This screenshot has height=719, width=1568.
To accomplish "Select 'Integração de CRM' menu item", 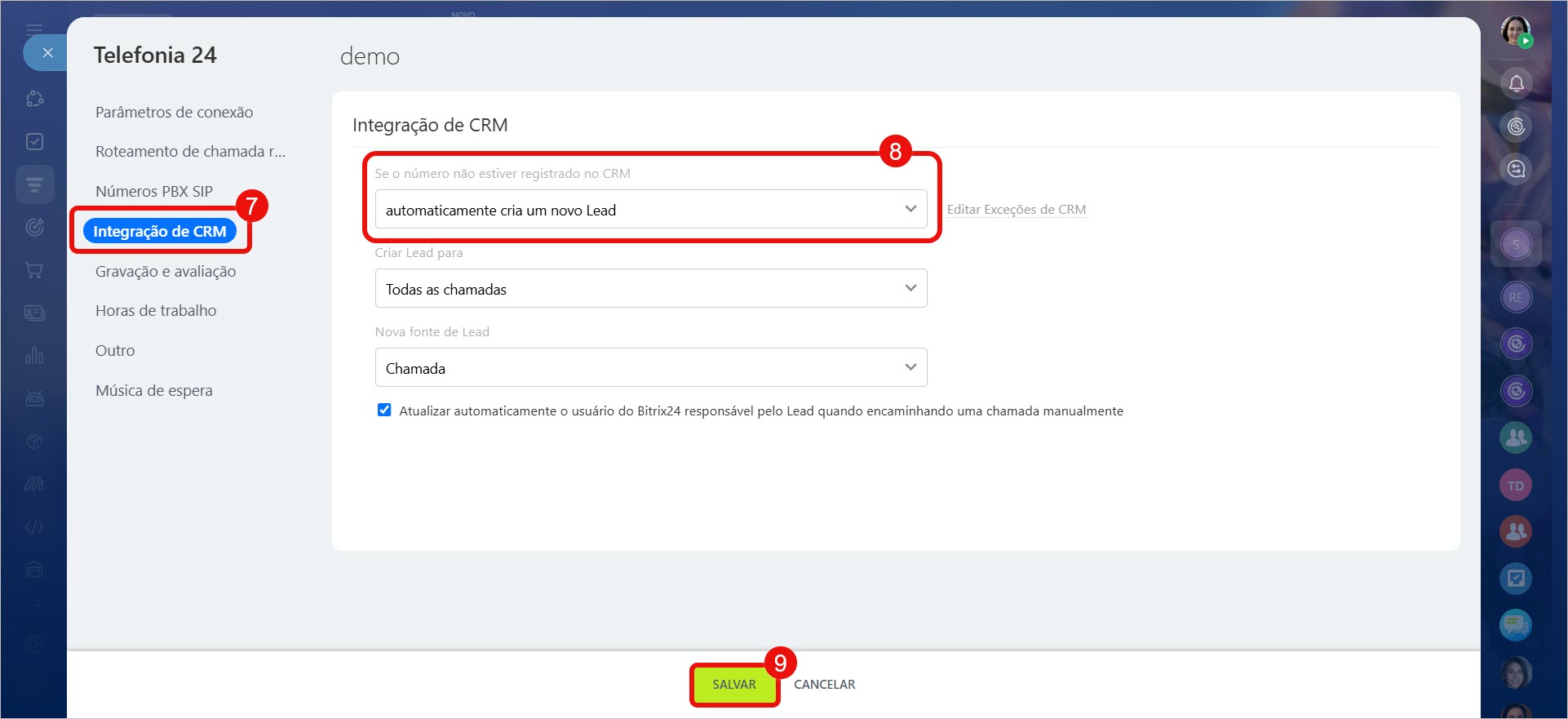I will pos(160,232).
